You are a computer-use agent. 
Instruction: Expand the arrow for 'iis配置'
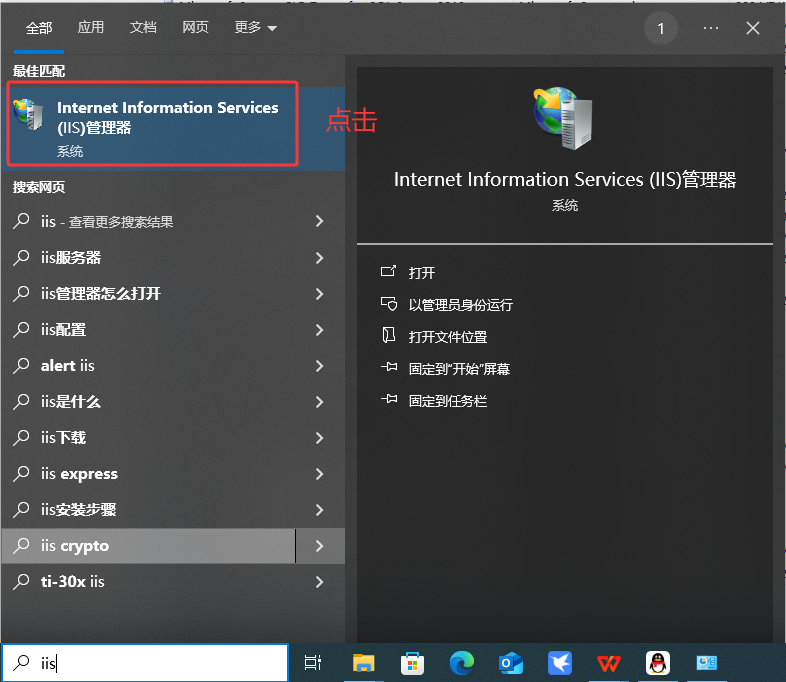[319, 330]
